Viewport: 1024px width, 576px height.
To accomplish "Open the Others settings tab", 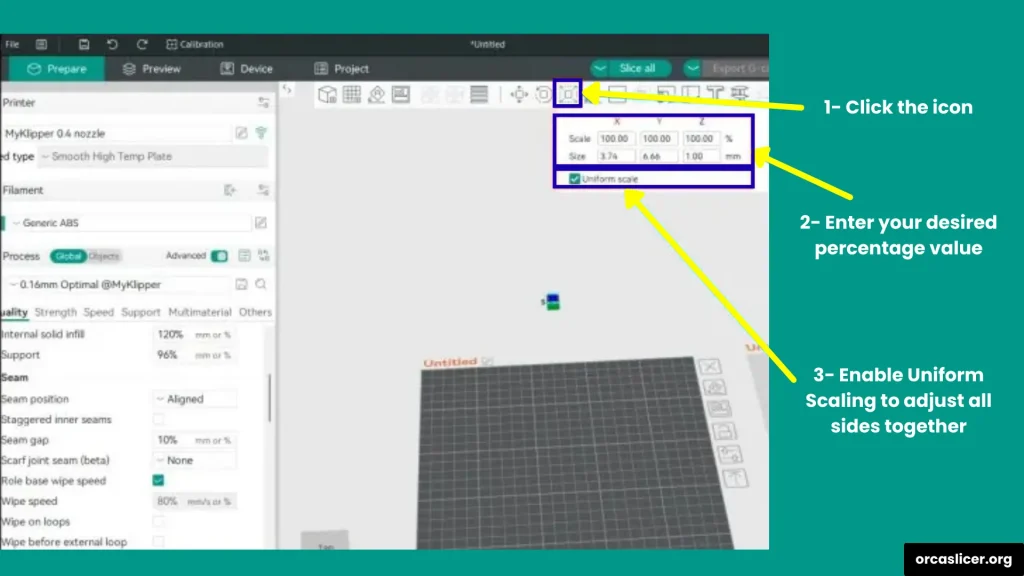I will coord(255,312).
